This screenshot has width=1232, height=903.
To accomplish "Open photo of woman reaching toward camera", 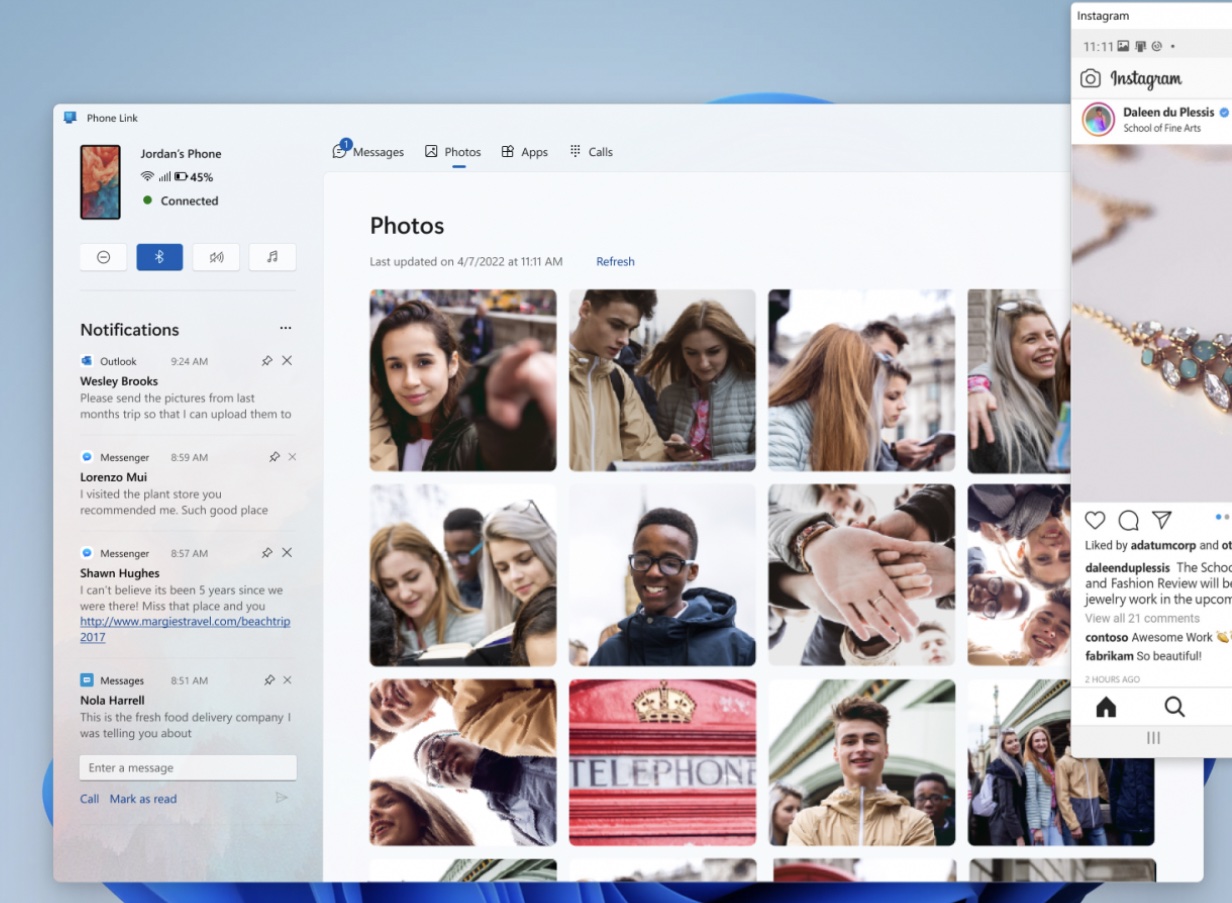I will 463,380.
